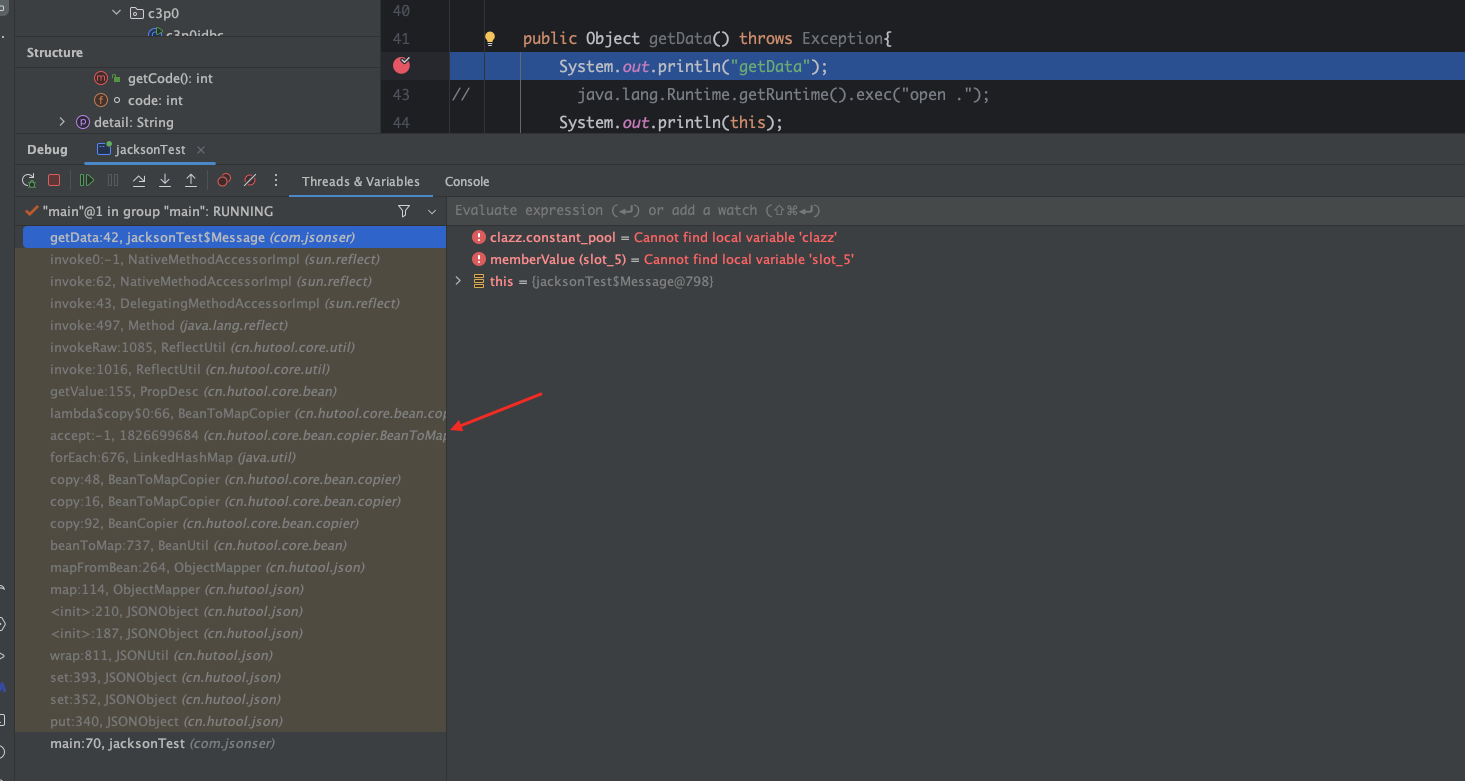Open more debugger actions menu

point(276,181)
